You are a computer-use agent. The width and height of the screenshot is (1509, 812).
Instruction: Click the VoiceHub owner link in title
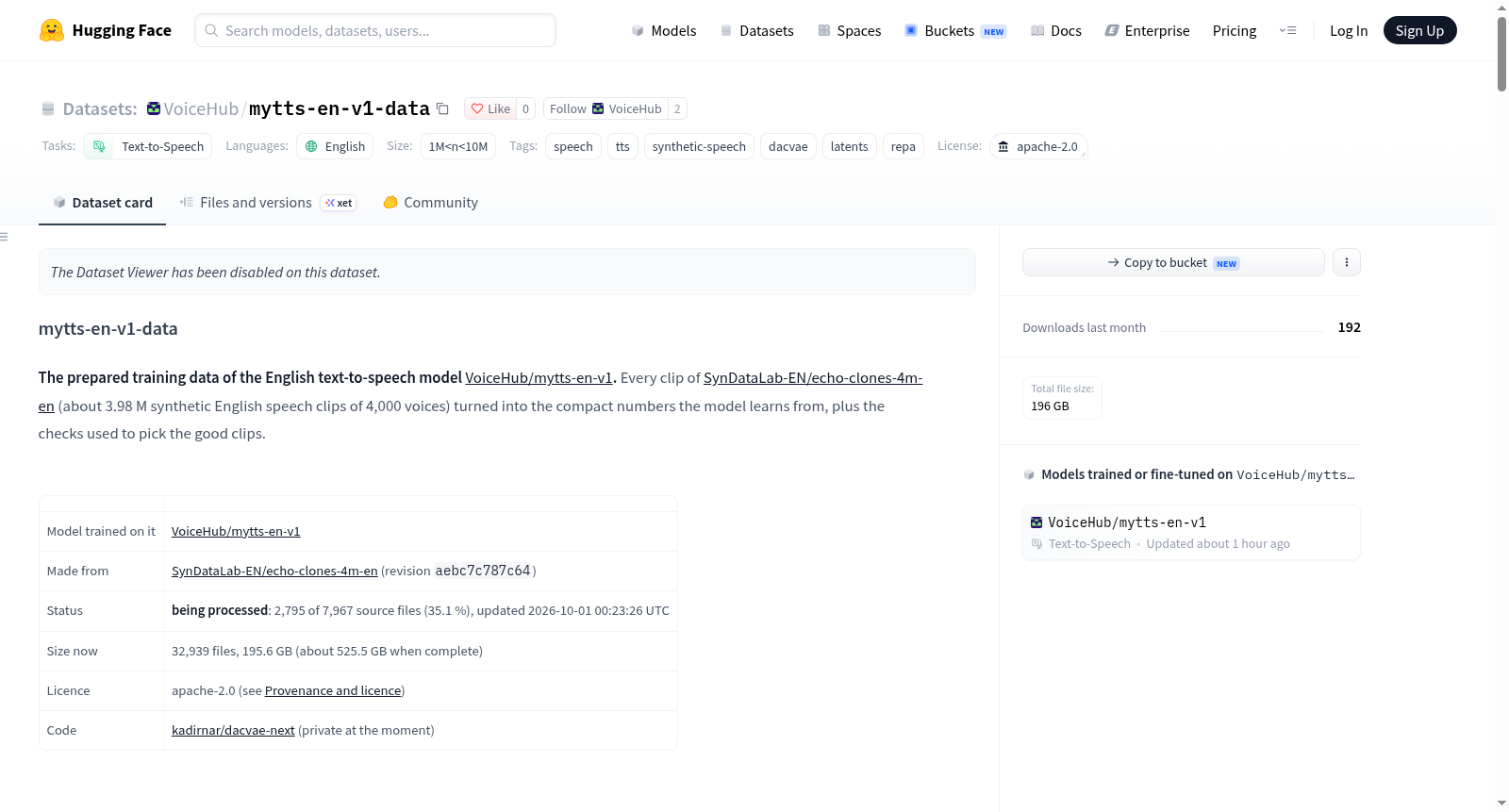(201, 108)
